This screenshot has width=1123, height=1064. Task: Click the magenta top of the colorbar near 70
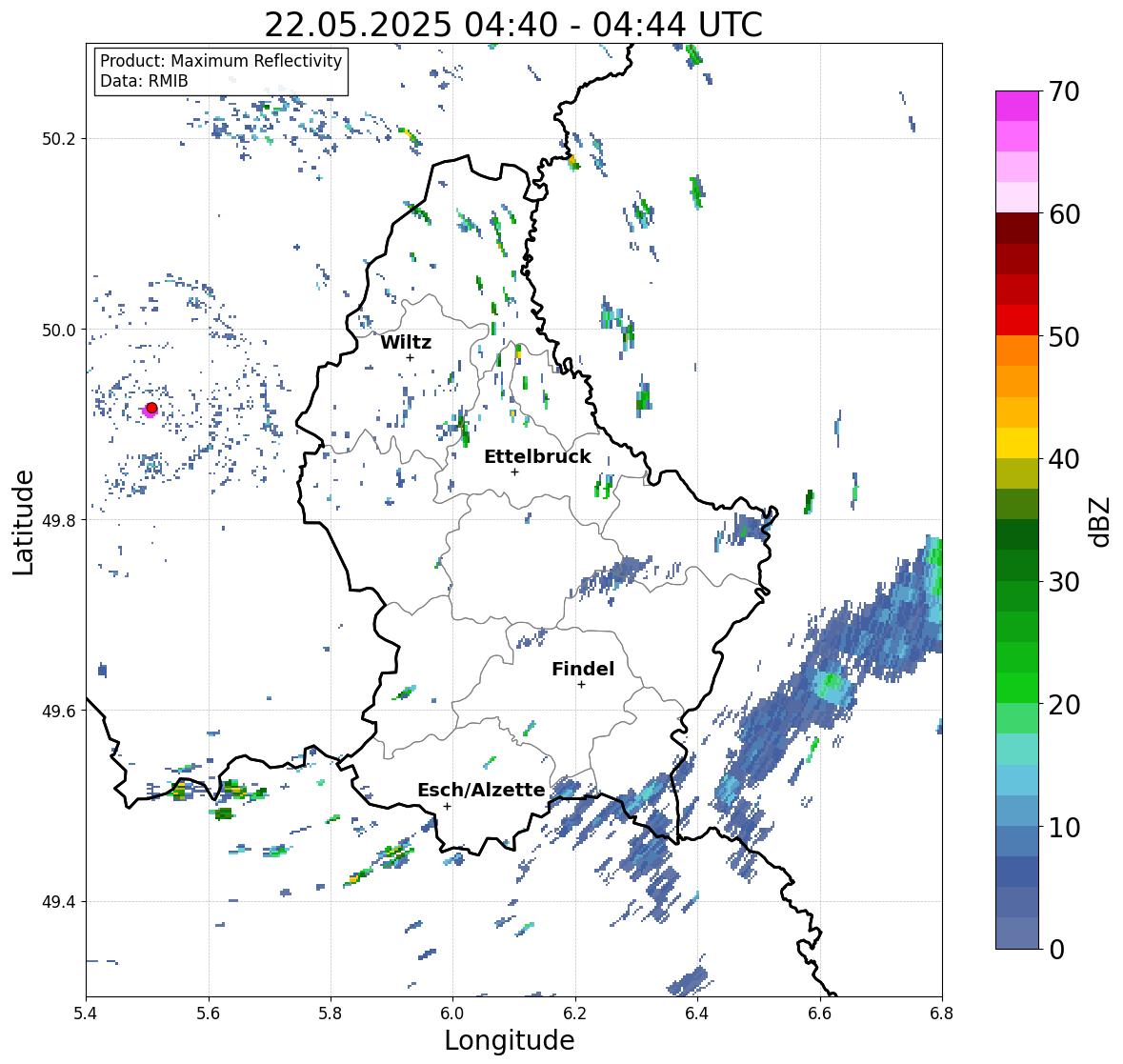(1017, 105)
